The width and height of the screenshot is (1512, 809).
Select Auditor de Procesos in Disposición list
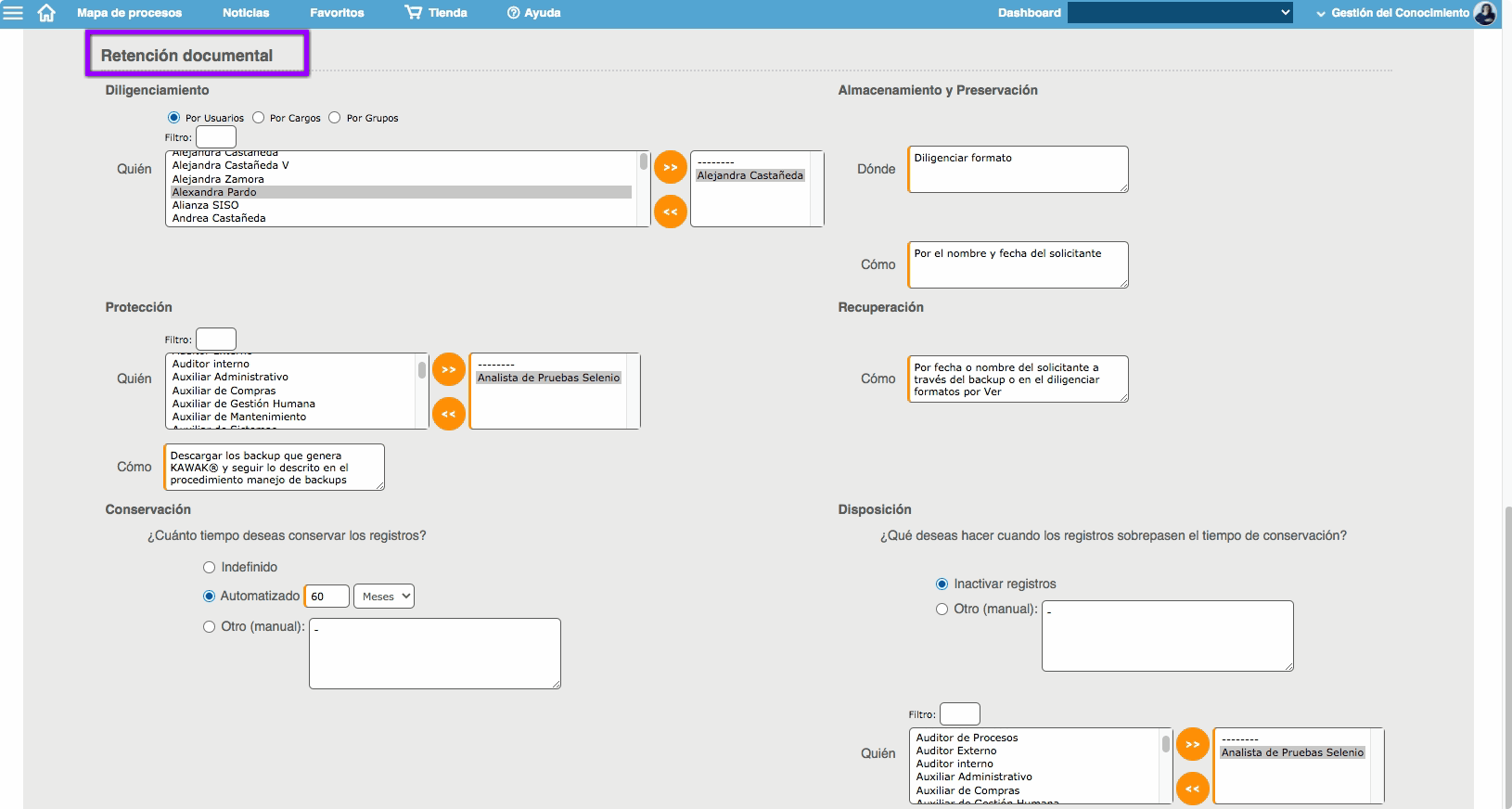1035,738
